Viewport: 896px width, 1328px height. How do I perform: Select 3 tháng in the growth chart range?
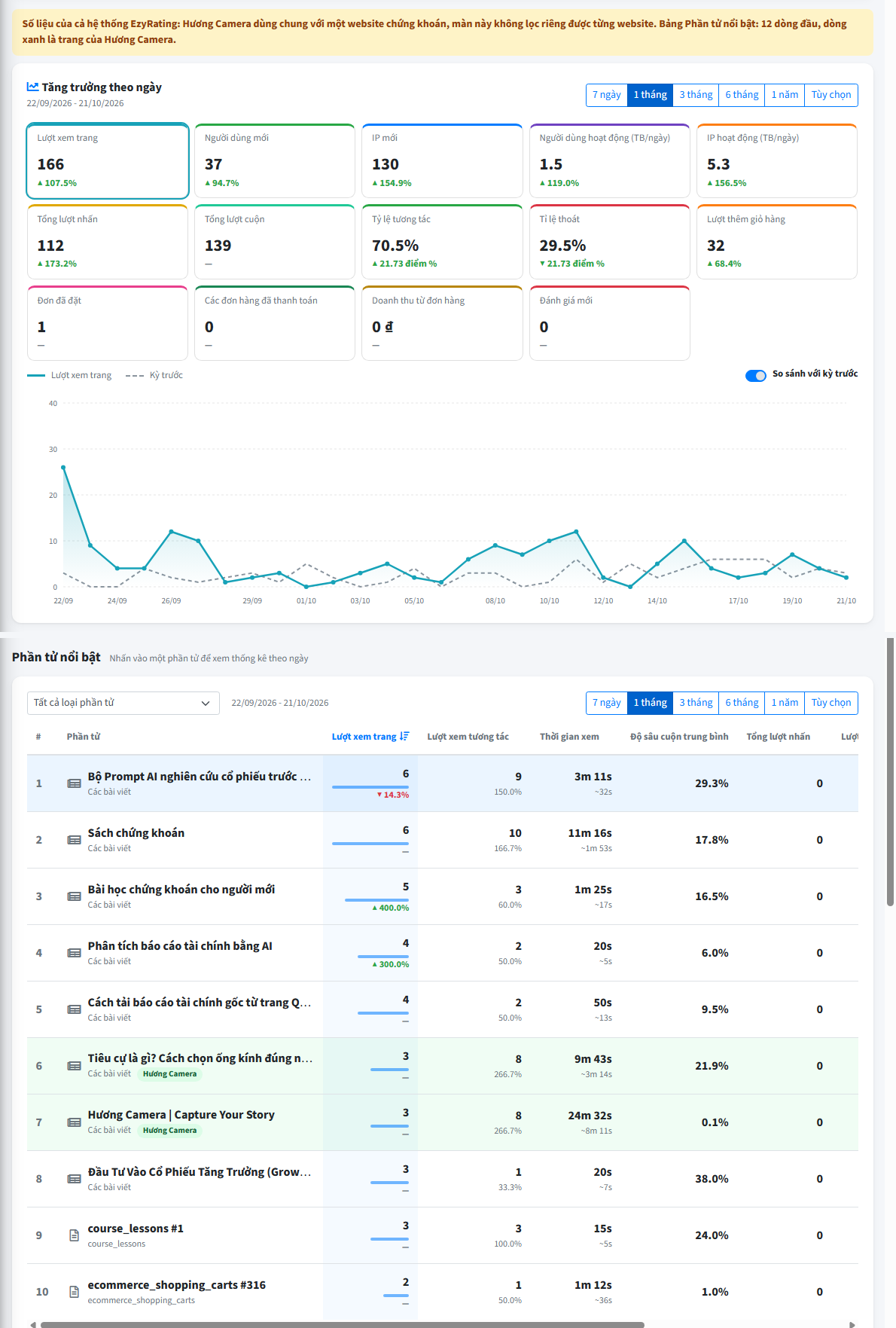click(696, 95)
